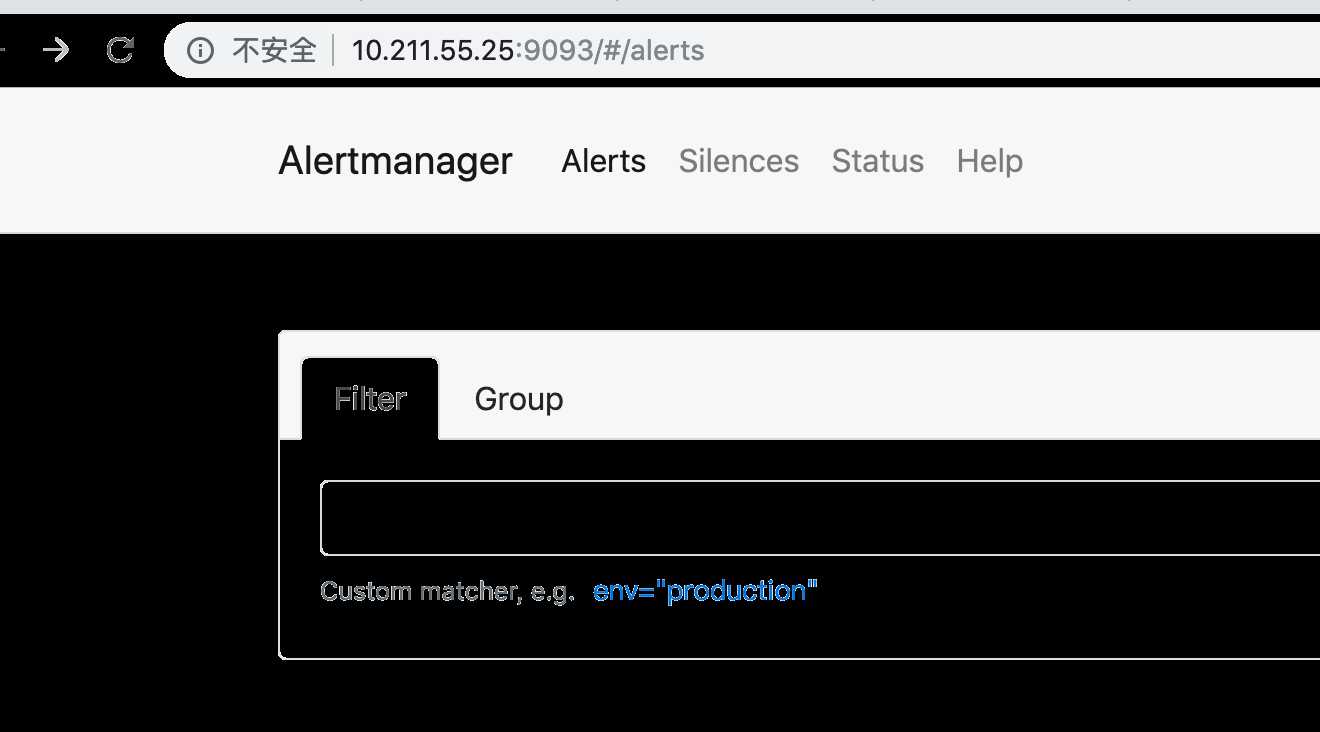This screenshot has height=732, width=1320.
Task: Click the Alertmanager brand title
Action: tap(395, 161)
